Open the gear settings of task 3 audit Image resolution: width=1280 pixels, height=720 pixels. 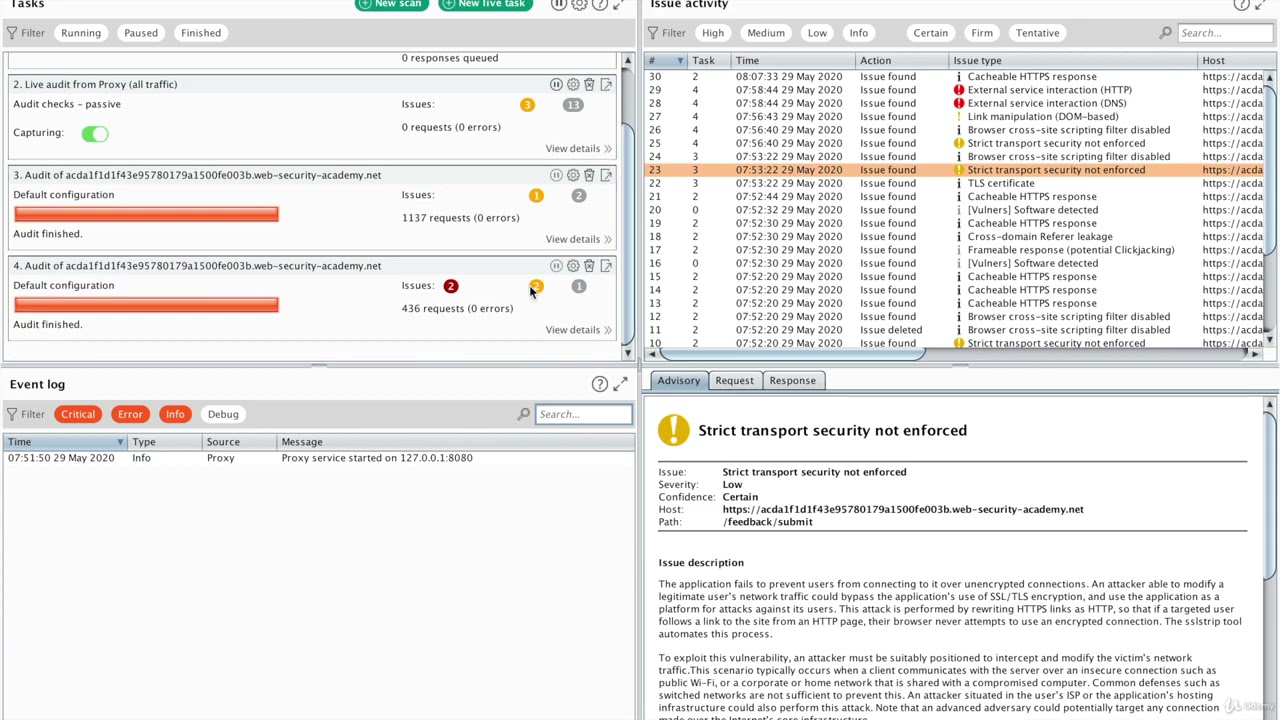pos(573,175)
